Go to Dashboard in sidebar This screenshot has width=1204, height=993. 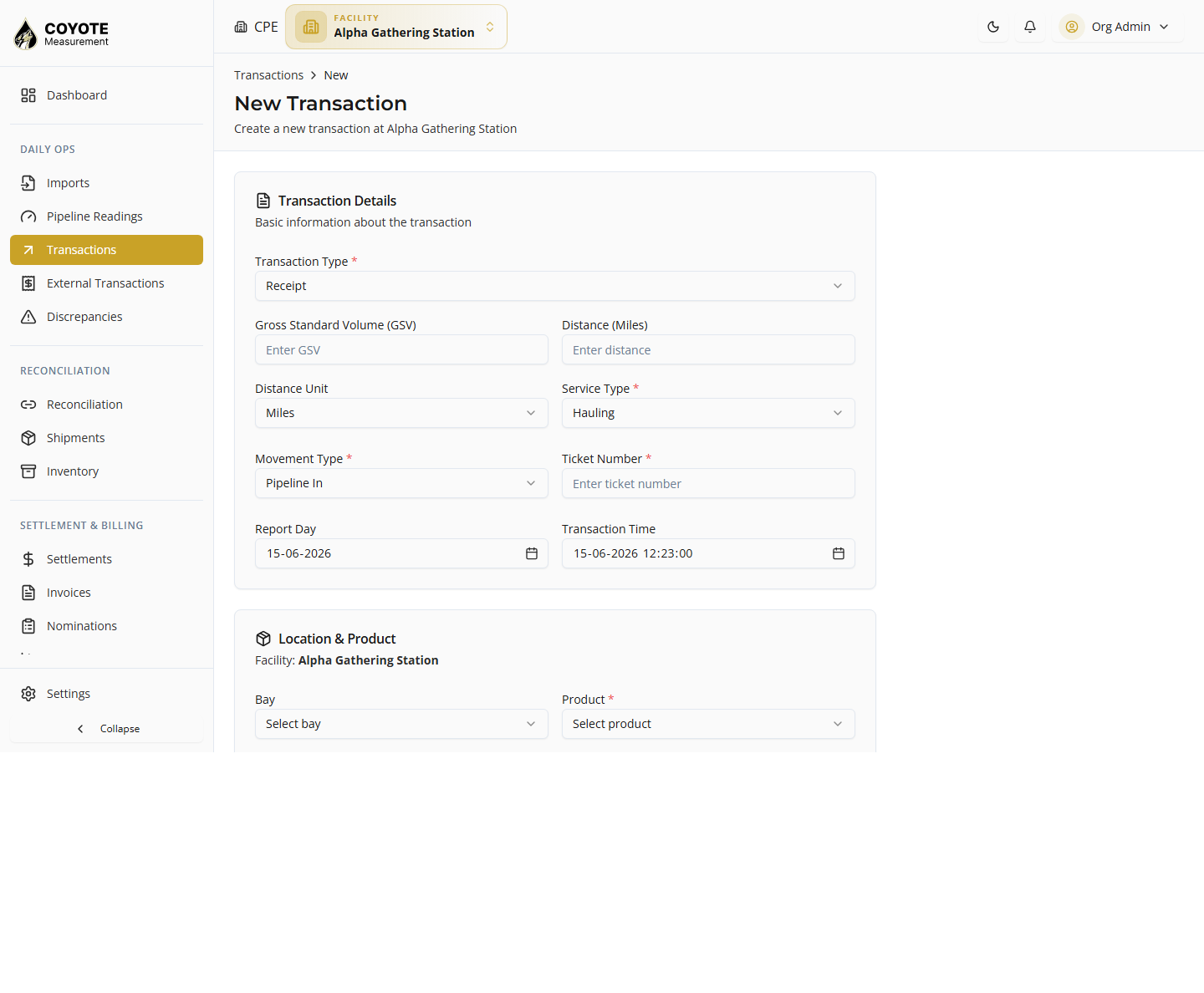pos(106,95)
